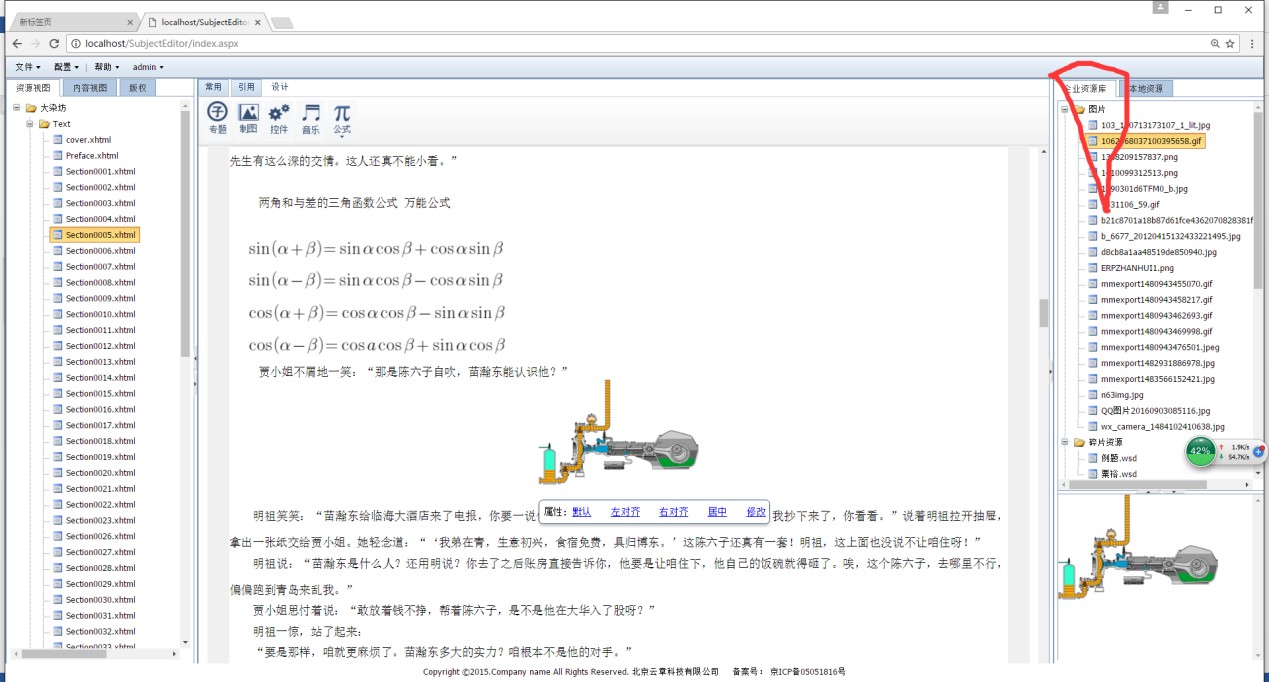The width and height of the screenshot is (1269, 682).
Task: Close the 新标签页 browser tab
Action: pos(130,21)
